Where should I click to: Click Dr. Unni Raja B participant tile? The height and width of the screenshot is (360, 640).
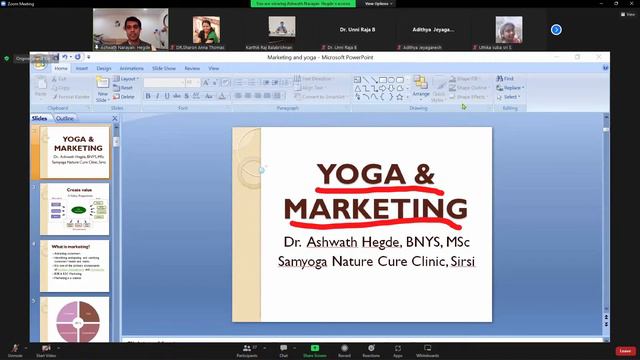(357, 29)
